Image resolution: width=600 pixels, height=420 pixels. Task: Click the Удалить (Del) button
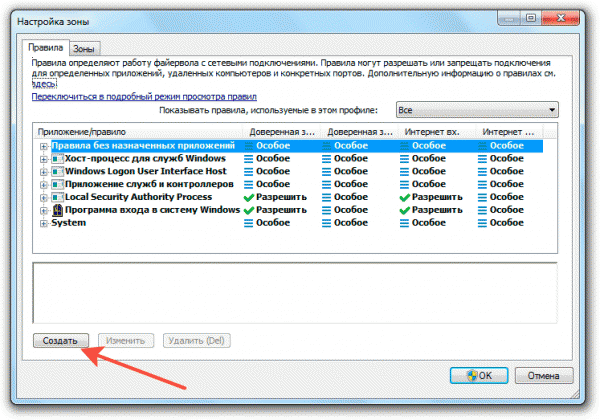pos(197,340)
